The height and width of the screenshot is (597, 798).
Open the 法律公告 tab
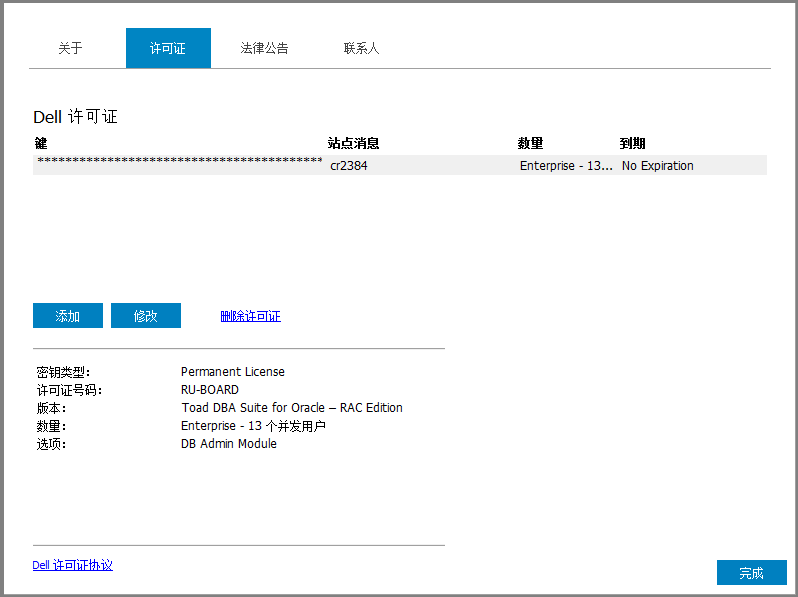(x=264, y=48)
